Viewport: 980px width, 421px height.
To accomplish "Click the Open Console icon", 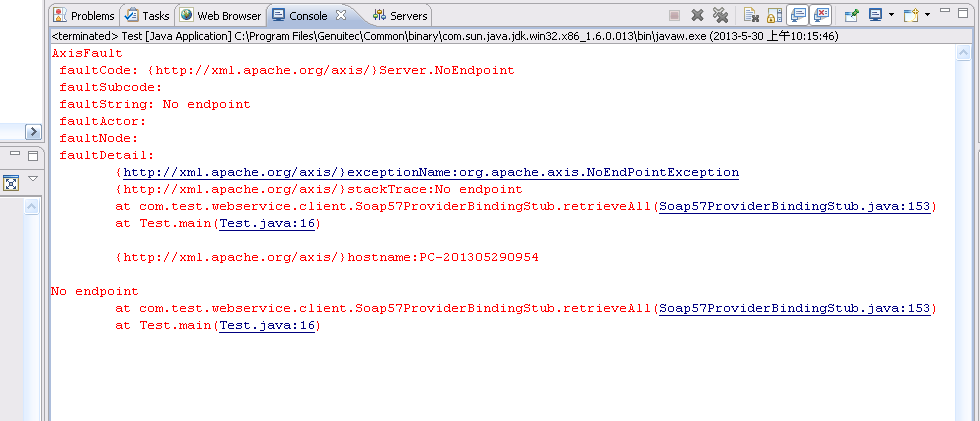I will (911, 15).
